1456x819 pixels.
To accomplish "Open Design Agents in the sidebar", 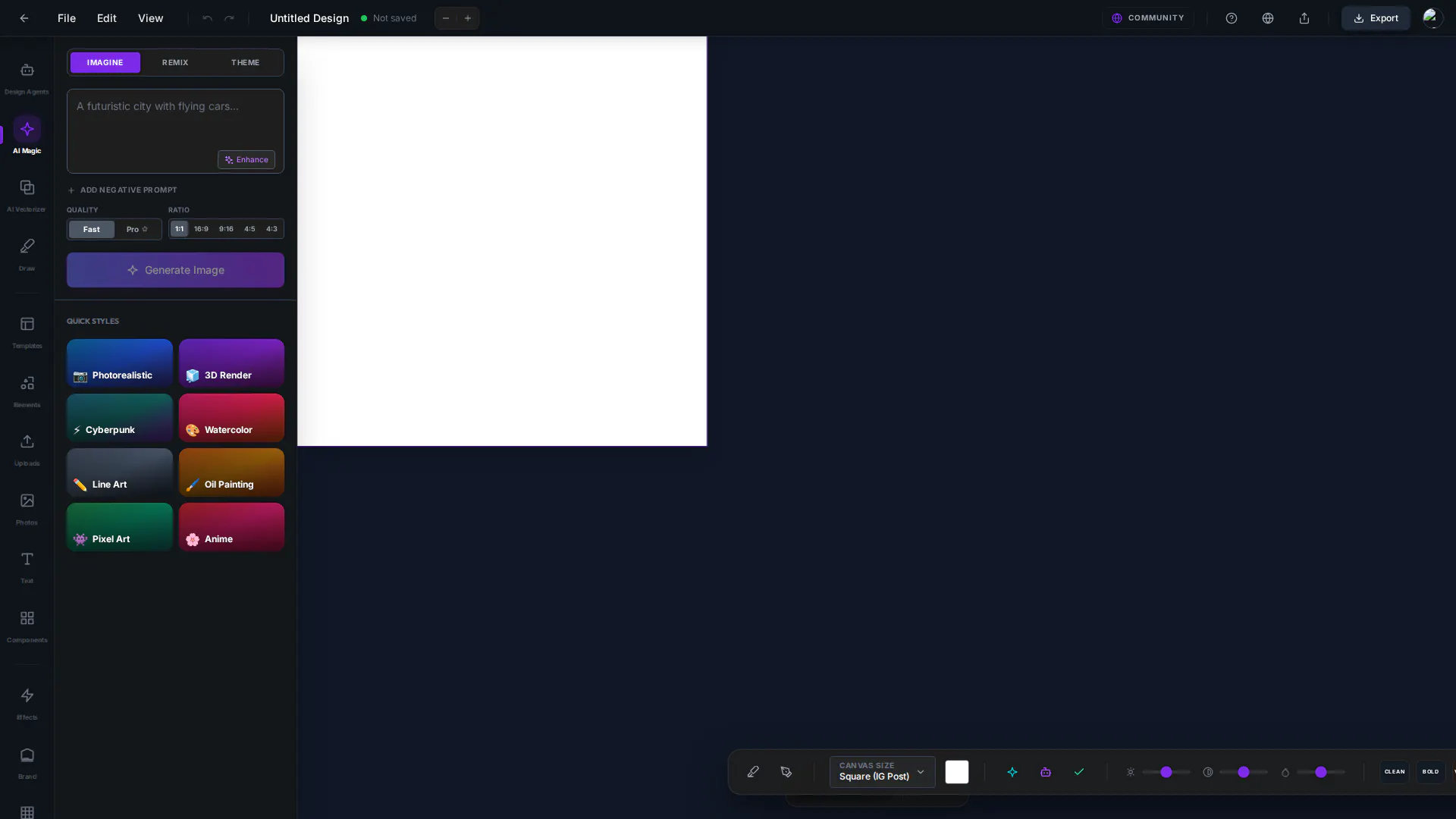I will [x=27, y=78].
